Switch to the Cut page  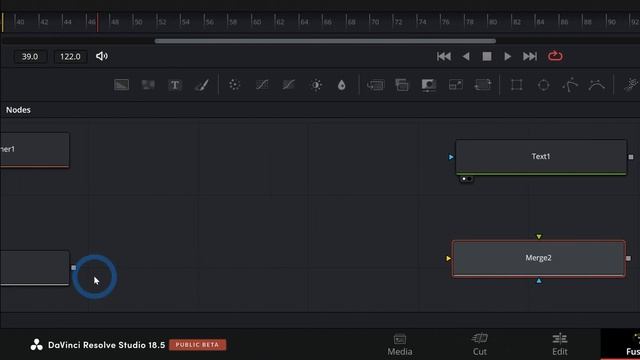480,345
